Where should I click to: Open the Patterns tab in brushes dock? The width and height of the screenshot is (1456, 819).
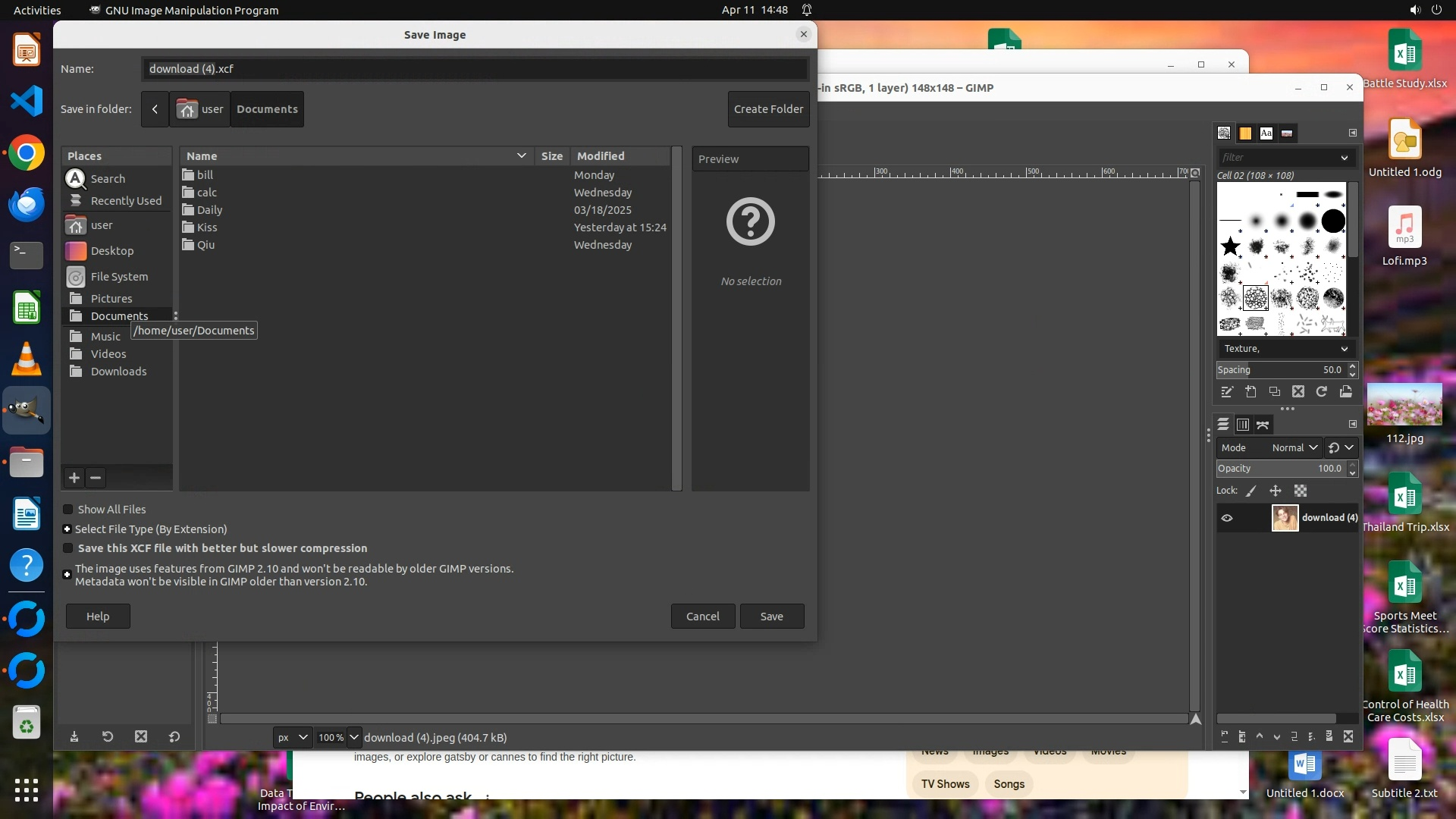coord(1245,133)
